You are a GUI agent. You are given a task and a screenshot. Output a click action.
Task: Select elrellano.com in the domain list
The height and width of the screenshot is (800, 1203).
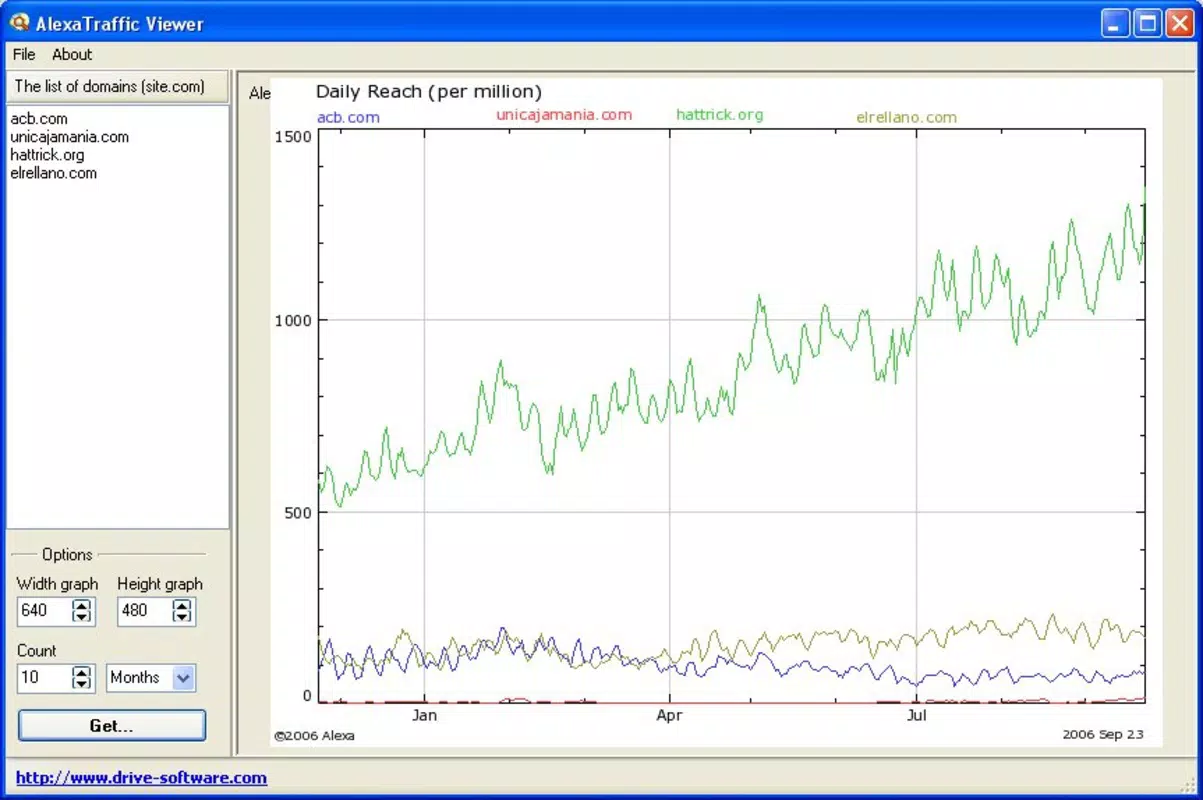(53, 173)
